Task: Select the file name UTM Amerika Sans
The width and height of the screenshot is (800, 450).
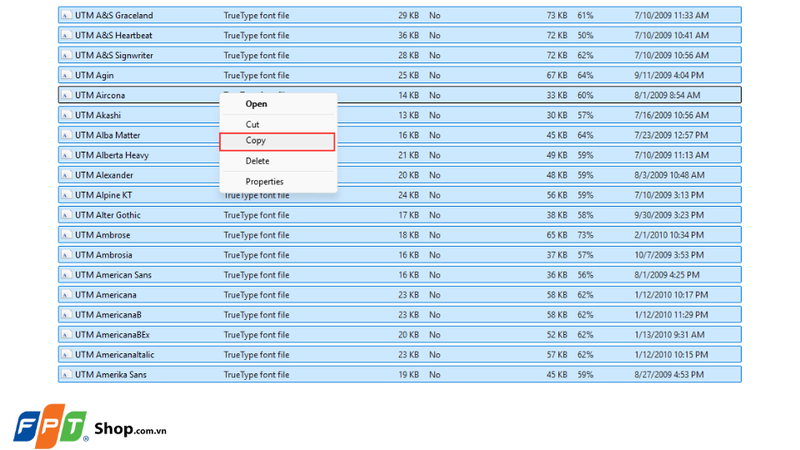Action: click(x=111, y=374)
